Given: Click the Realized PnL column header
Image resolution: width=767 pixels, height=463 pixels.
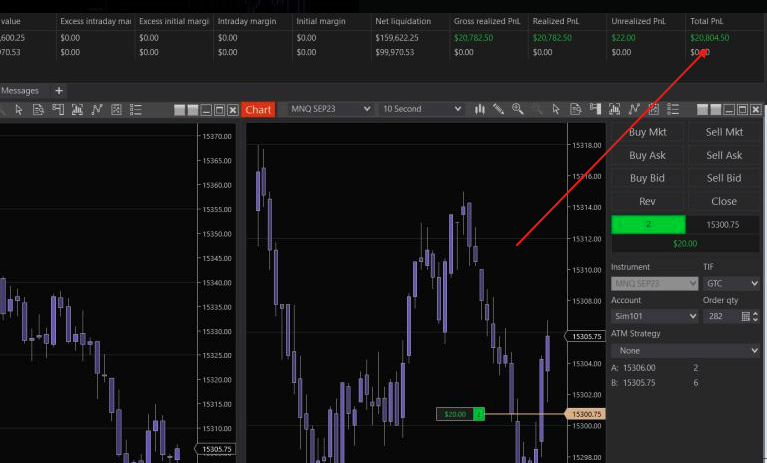Looking at the screenshot, I should [x=556, y=21].
